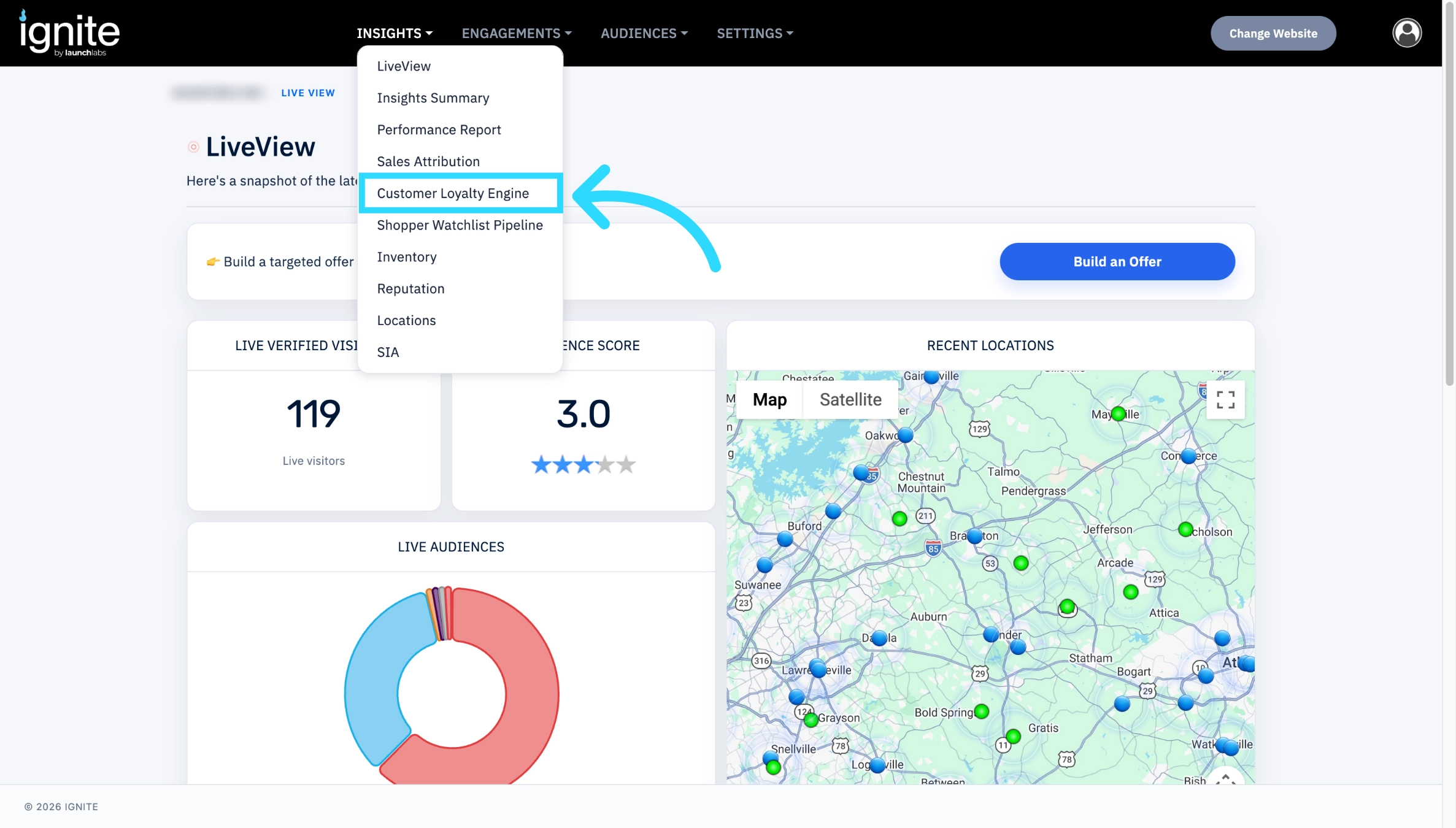1456x828 pixels.
Task: Switch the map to Satellite view
Action: 850,400
